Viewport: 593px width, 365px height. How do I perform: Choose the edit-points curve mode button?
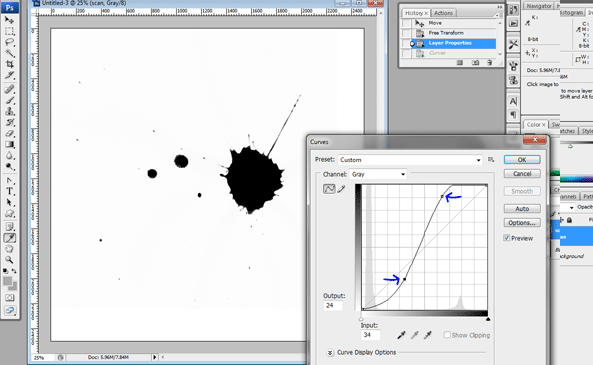(x=329, y=189)
